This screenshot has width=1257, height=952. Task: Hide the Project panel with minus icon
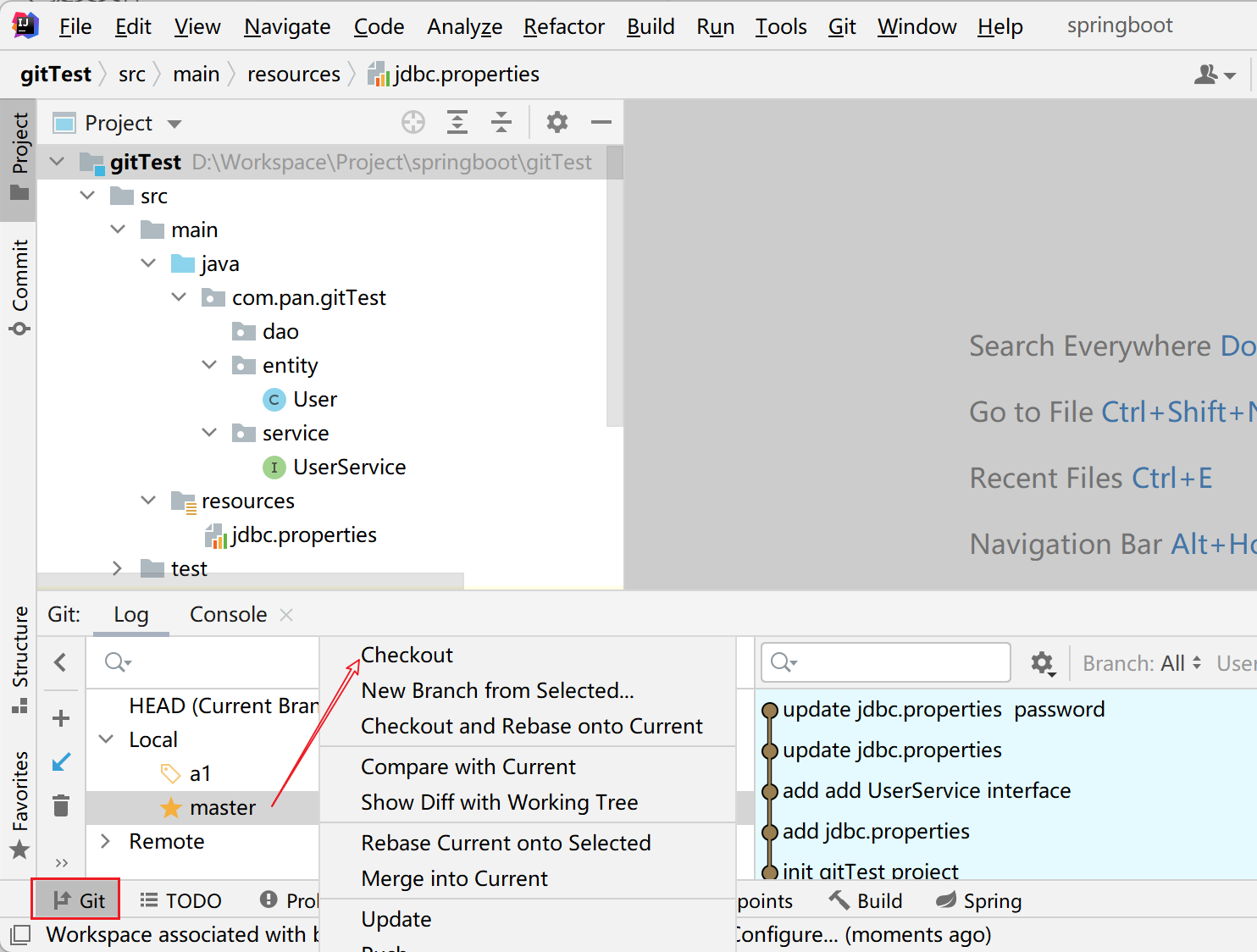[x=601, y=123]
